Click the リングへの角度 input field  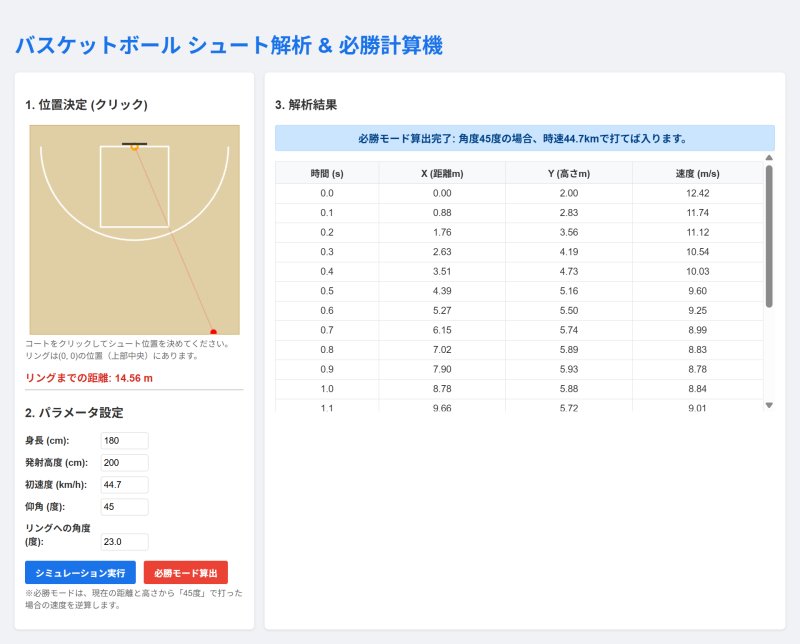[x=124, y=542]
